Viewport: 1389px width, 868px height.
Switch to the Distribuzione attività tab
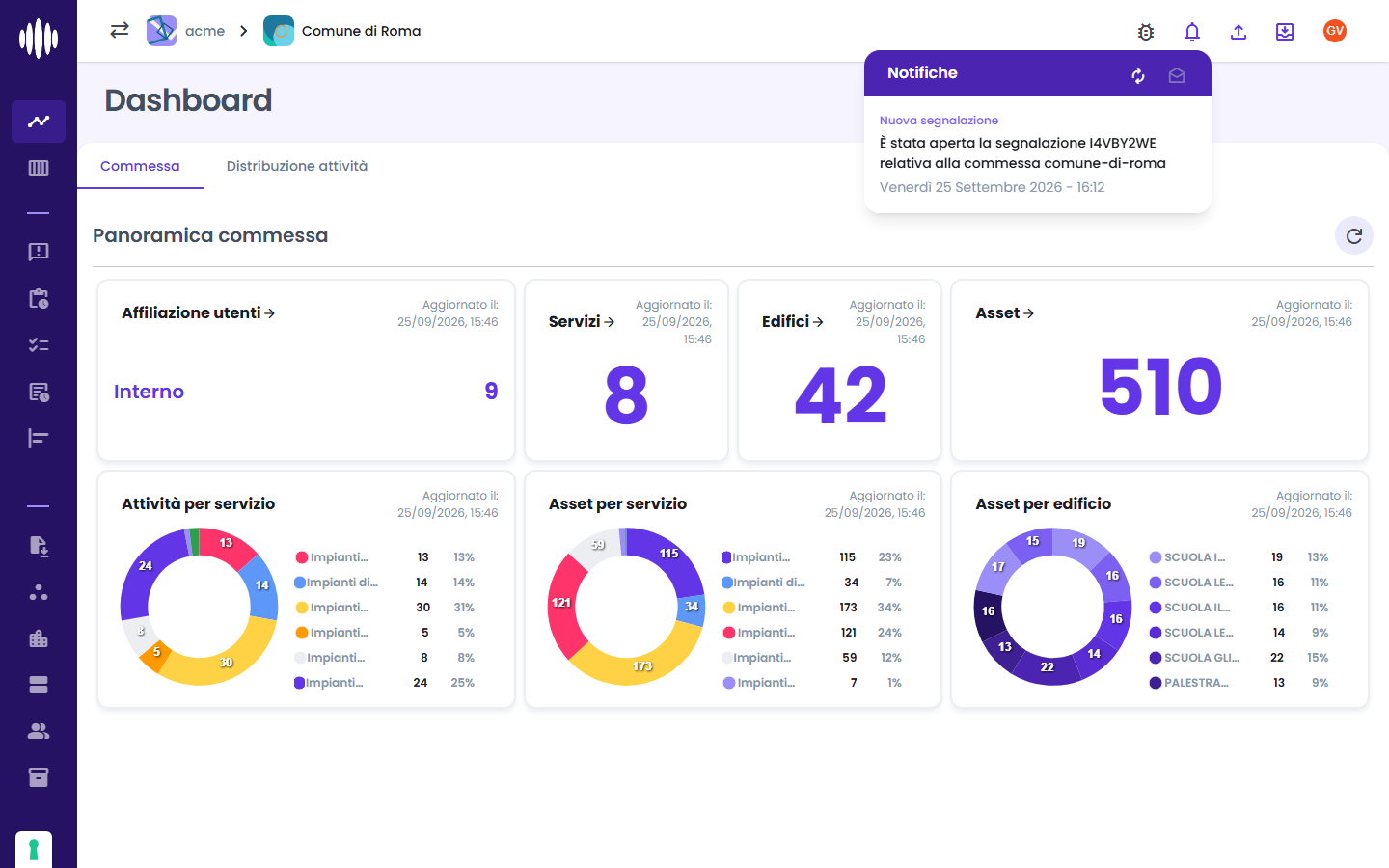point(297,166)
